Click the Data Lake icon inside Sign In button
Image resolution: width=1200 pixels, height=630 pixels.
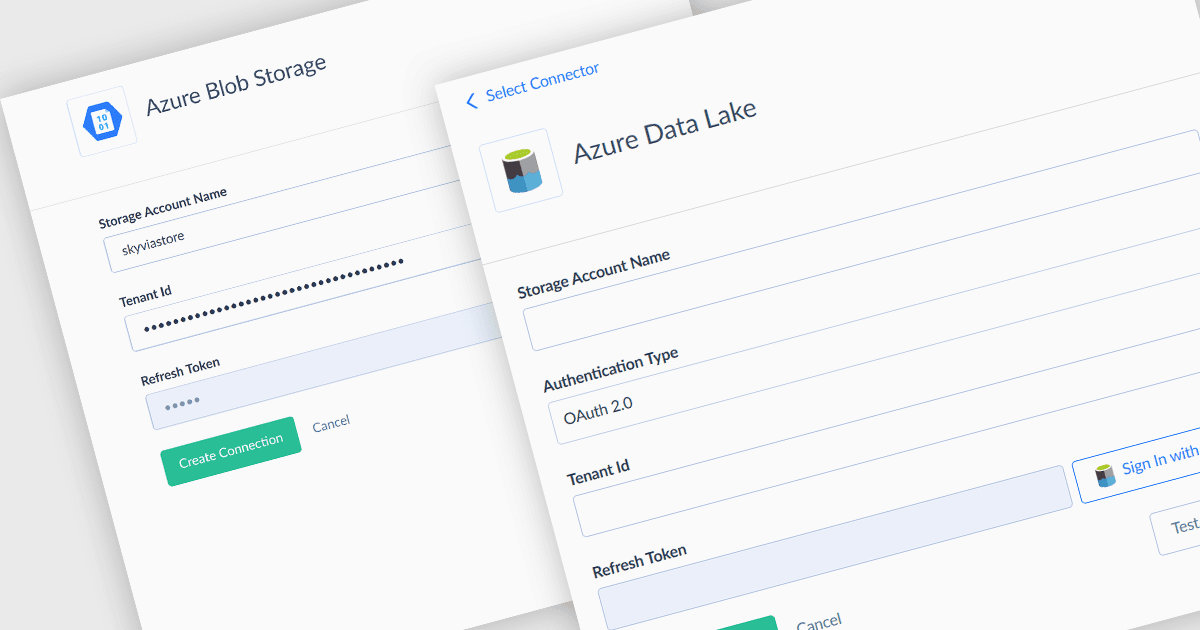[1105, 473]
